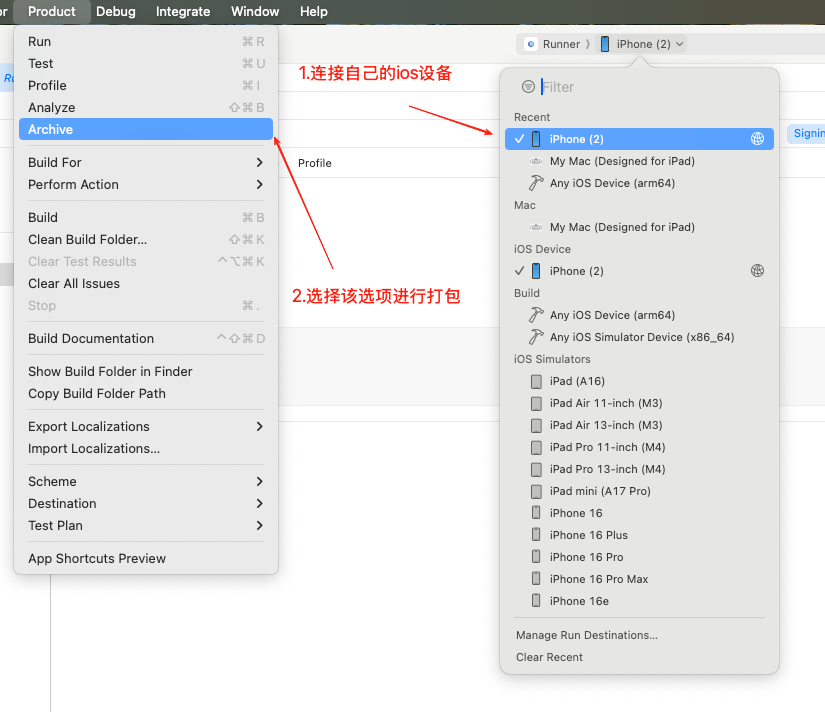Choose Profile in the Product menu
Viewport: 825px width, 712px height.
coord(146,85)
